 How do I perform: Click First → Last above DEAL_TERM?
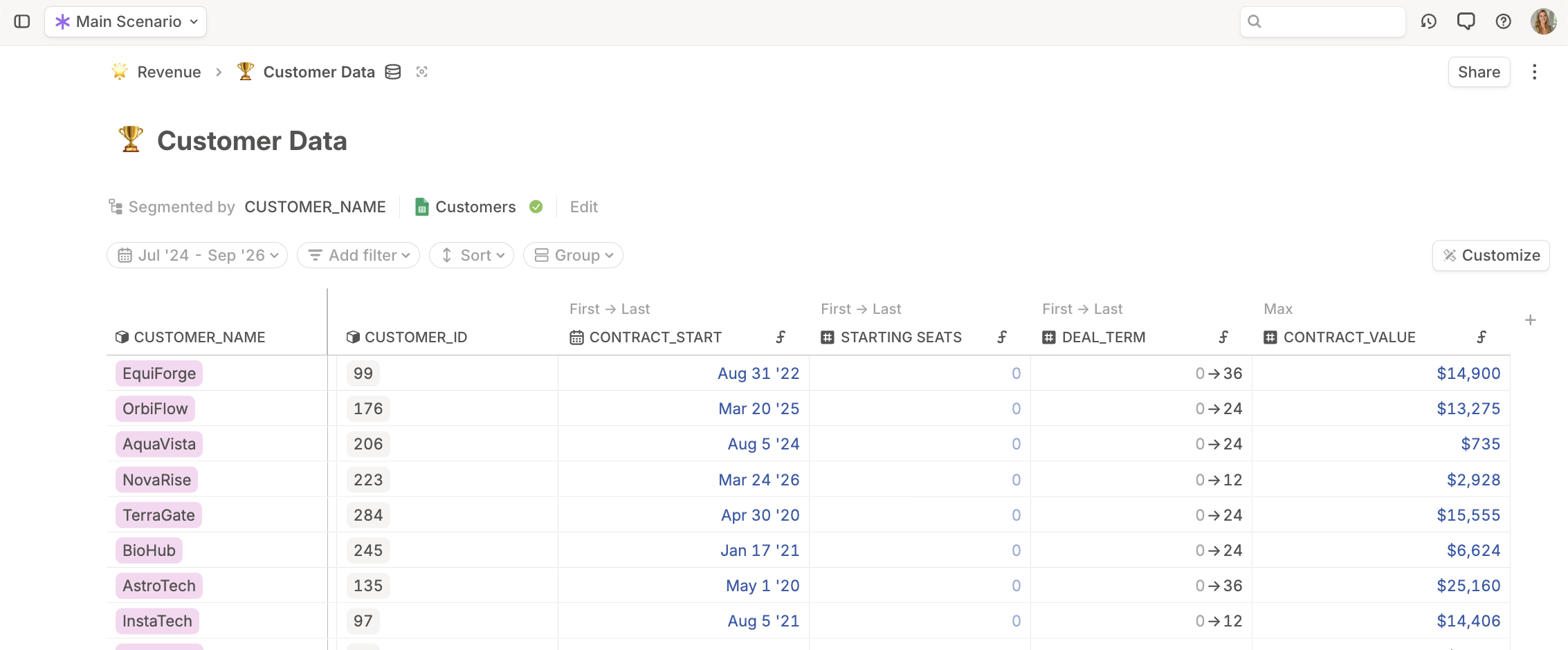1082,309
